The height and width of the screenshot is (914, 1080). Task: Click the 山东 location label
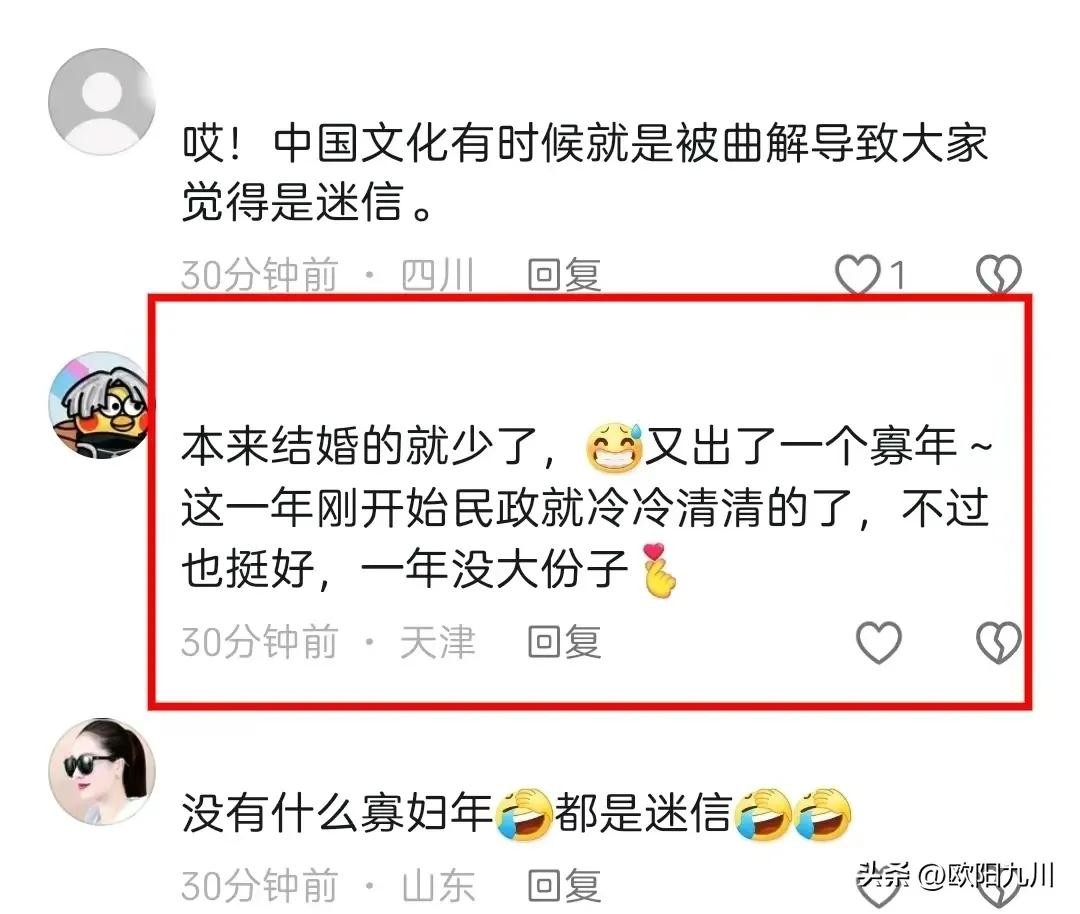point(437,885)
